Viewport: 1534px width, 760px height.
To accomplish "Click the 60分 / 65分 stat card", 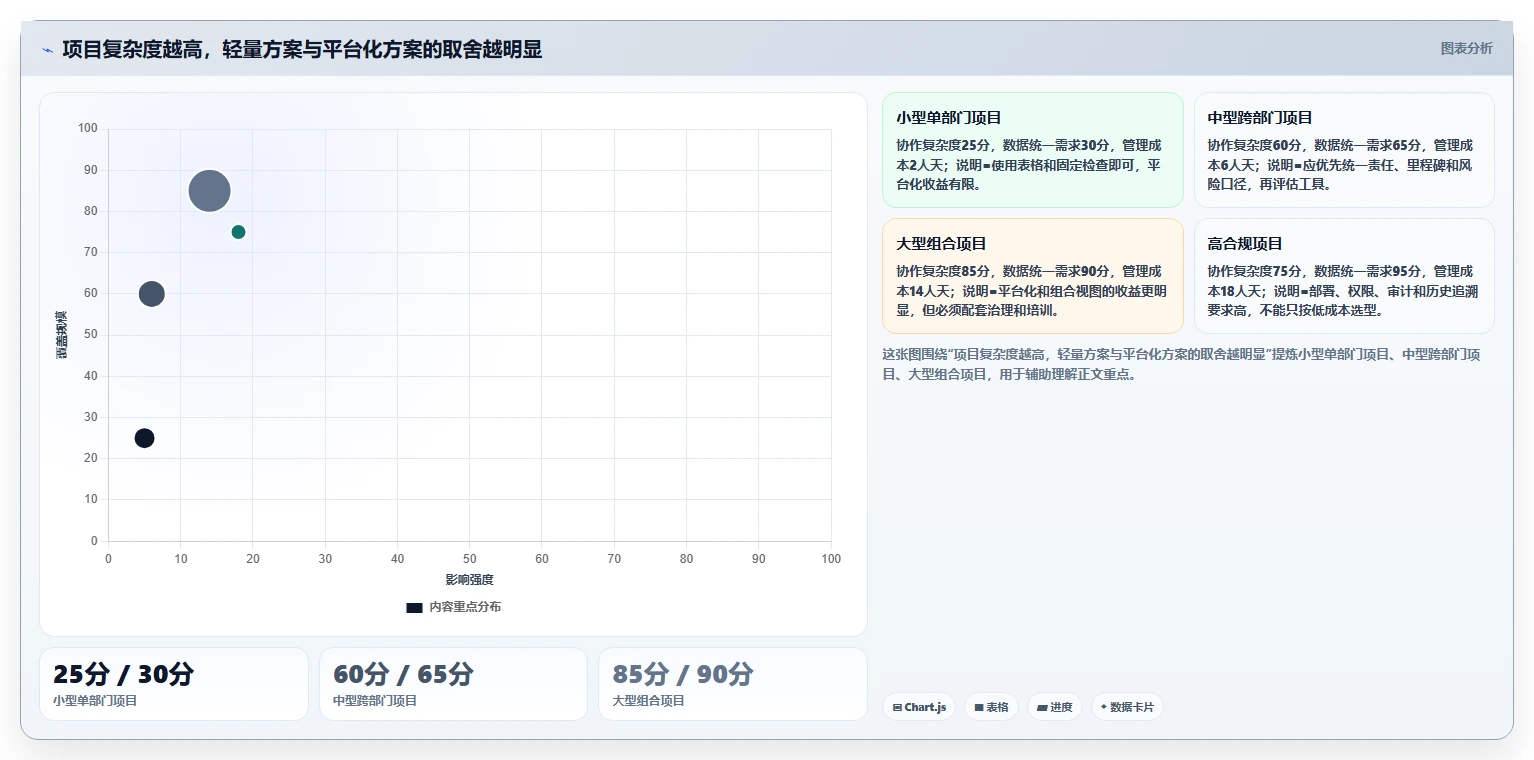I will click(x=453, y=684).
